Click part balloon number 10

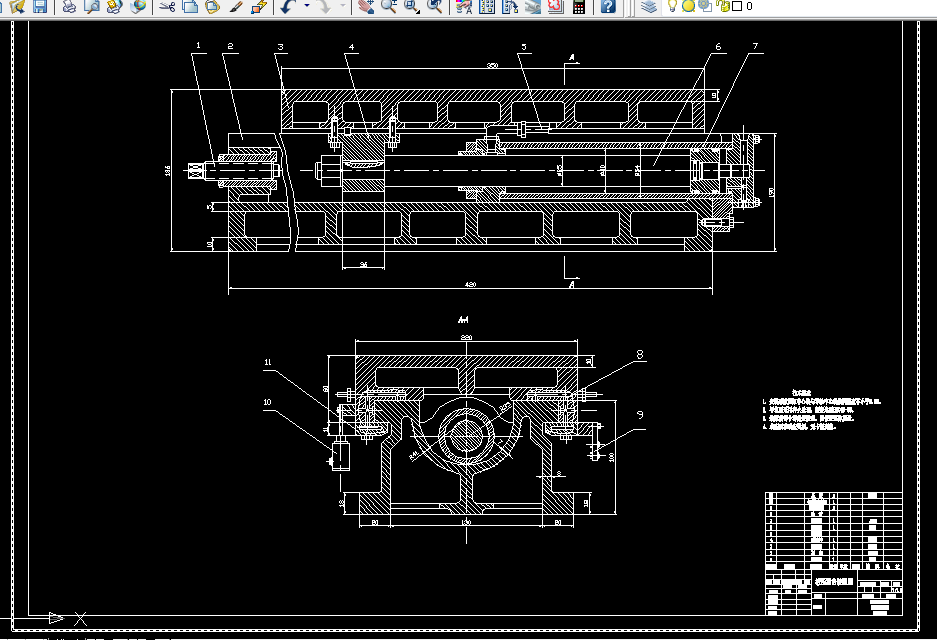(x=267, y=402)
